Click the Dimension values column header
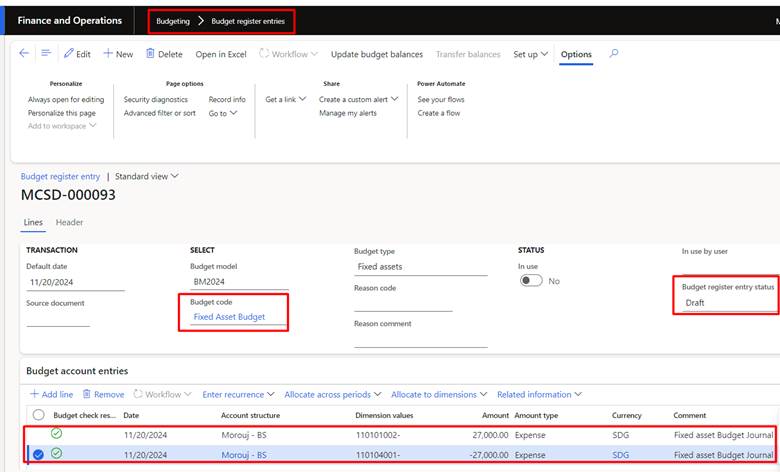The width and height of the screenshot is (780, 472). pyautogui.click(x=384, y=415)
